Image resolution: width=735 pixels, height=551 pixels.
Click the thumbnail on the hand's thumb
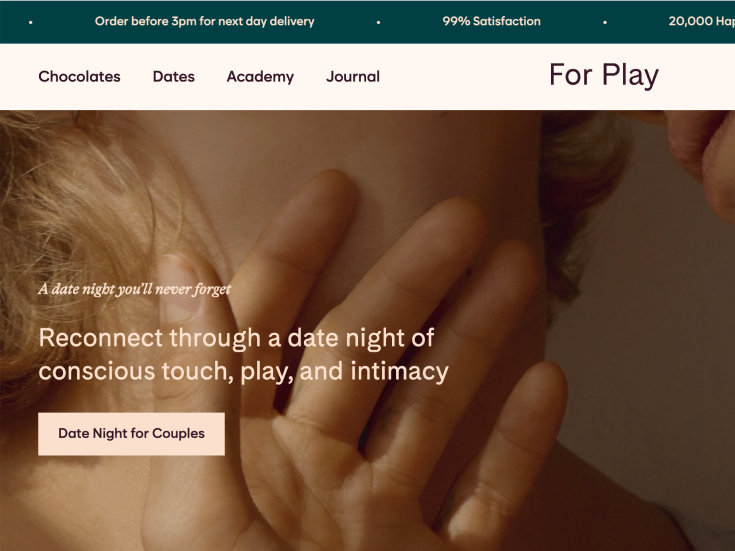click(179, 287)
